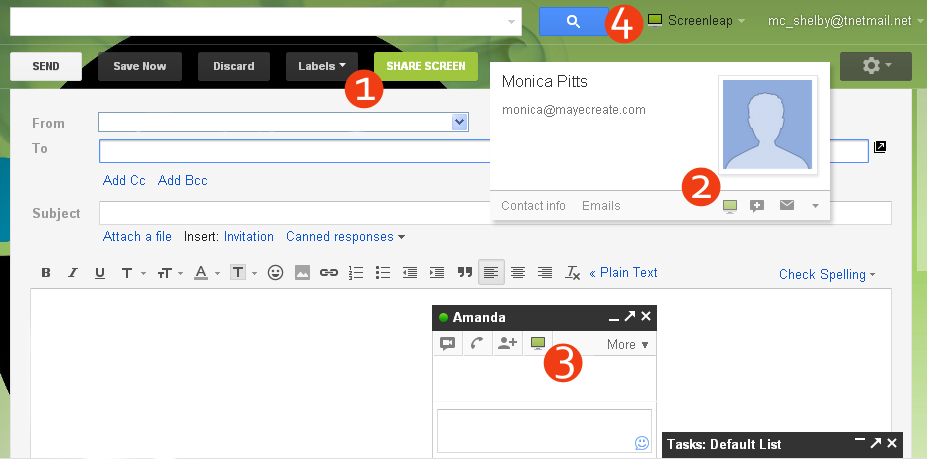The height and width of the screenshot is (459, 927).
Task: Insert an emoticon from toolbar
Action: point(275,273)
